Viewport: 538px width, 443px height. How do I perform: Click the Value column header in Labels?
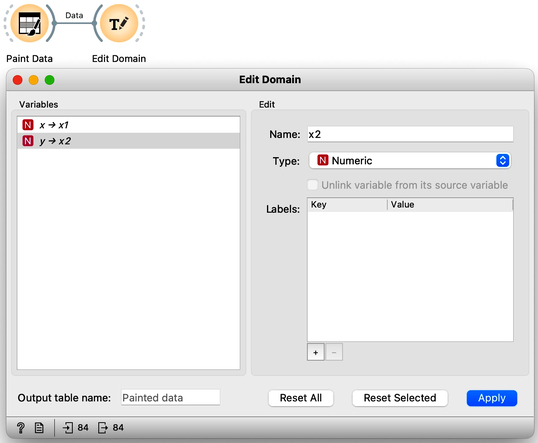coord(450,205)
